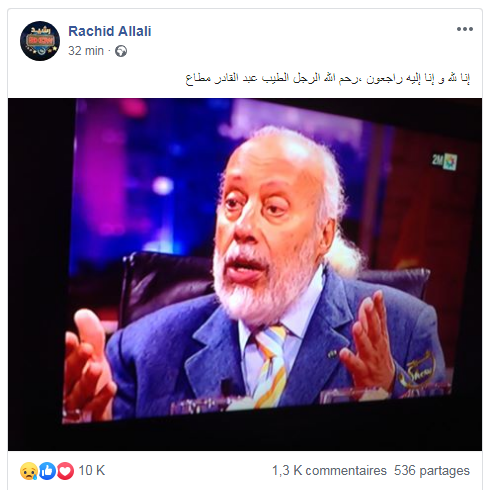Open the shared TV screen photo
This screenshot has width=493, height=490.
245,274
